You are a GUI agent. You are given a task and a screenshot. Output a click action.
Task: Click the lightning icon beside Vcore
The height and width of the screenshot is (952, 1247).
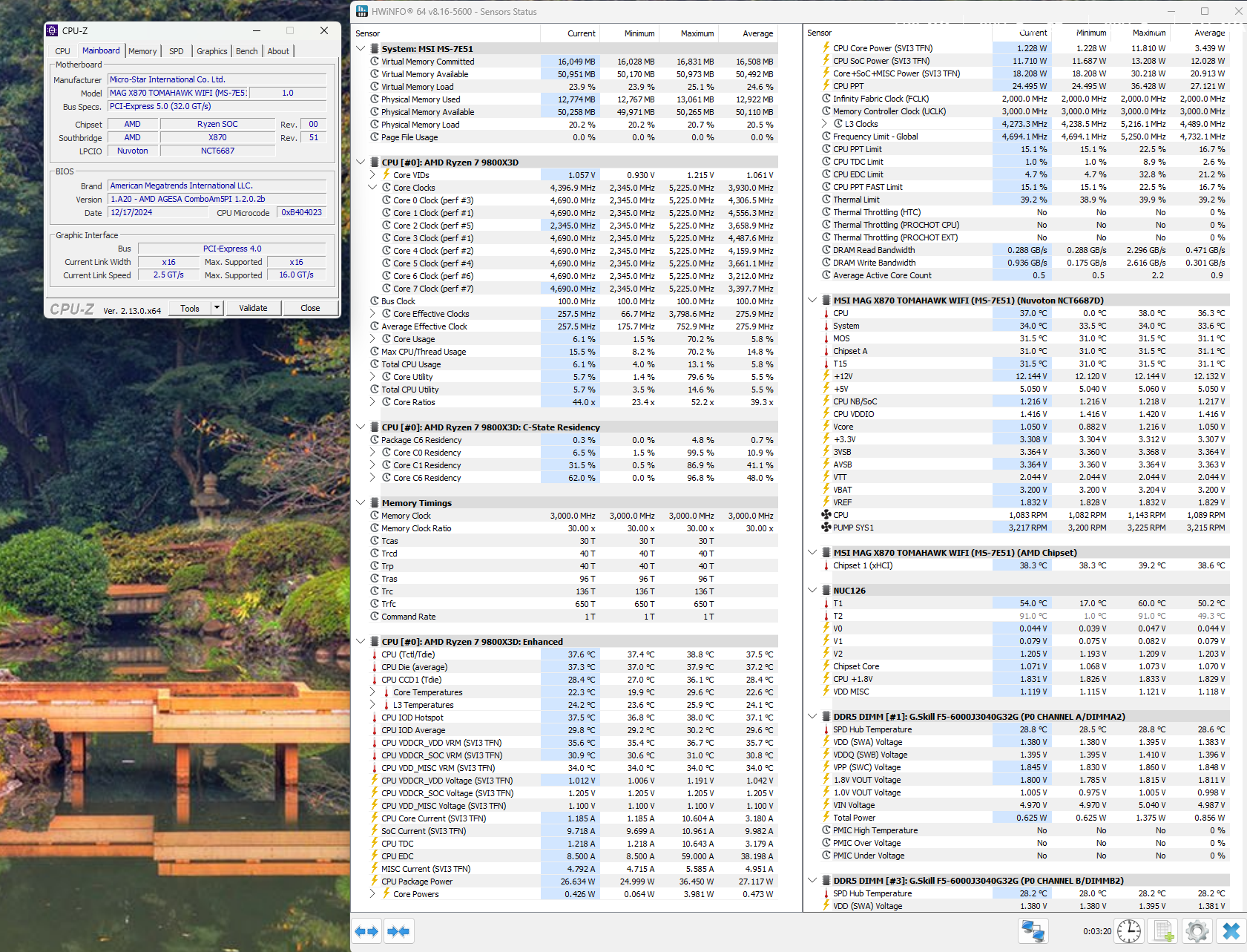(826, 427)
